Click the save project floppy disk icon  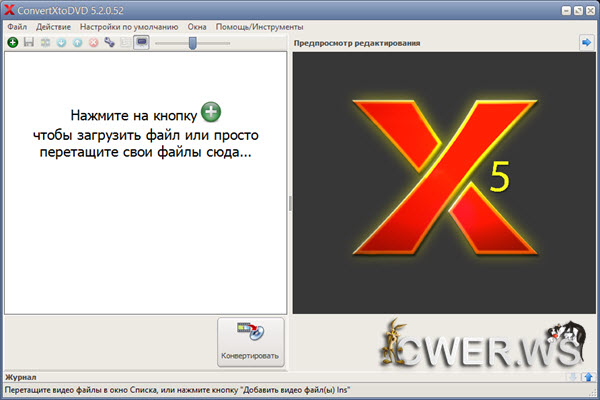pos(28,43)
